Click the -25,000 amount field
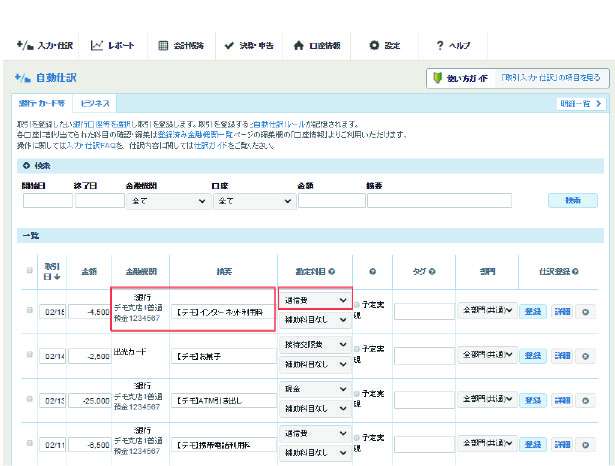This screenshot has width=615, height=466. click(x=89, y=400)
